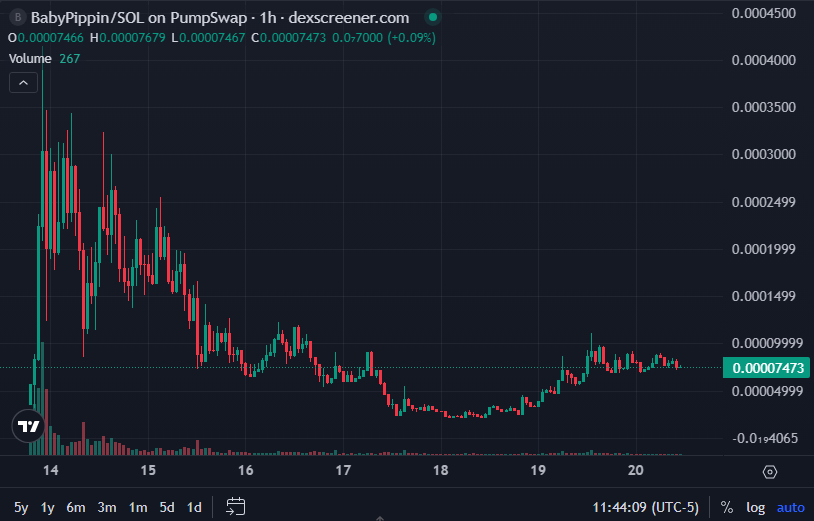
Task: Toggle percent scale mode
Action: click(727, 507)
